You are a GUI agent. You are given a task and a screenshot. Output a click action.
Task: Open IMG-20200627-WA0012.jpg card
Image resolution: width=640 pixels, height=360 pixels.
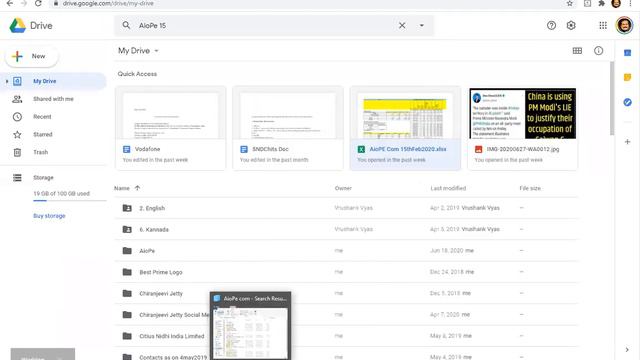522,128
